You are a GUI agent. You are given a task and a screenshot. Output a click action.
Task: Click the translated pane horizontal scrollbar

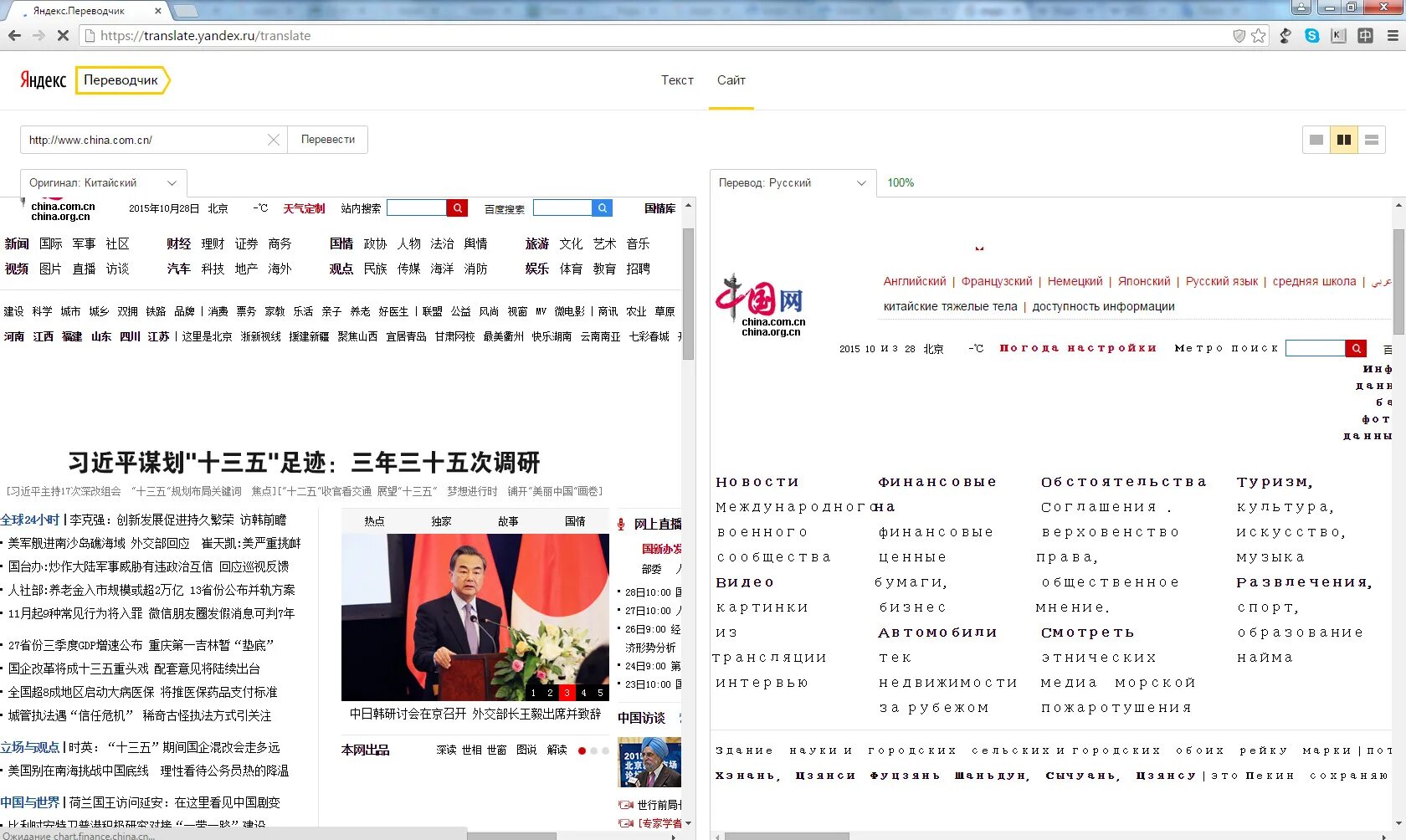tap(787, 836)
